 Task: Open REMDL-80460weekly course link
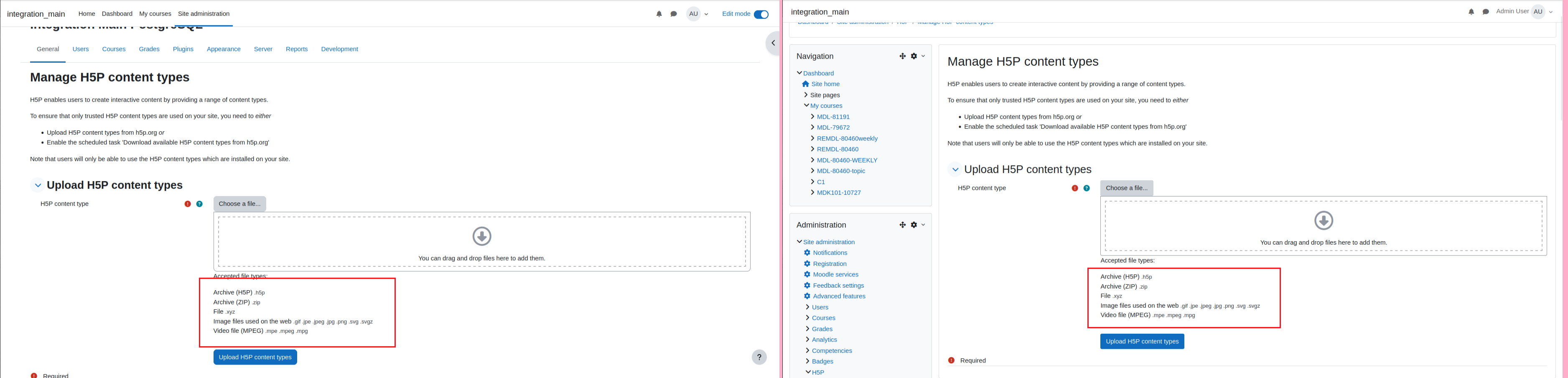click(847, 139)
